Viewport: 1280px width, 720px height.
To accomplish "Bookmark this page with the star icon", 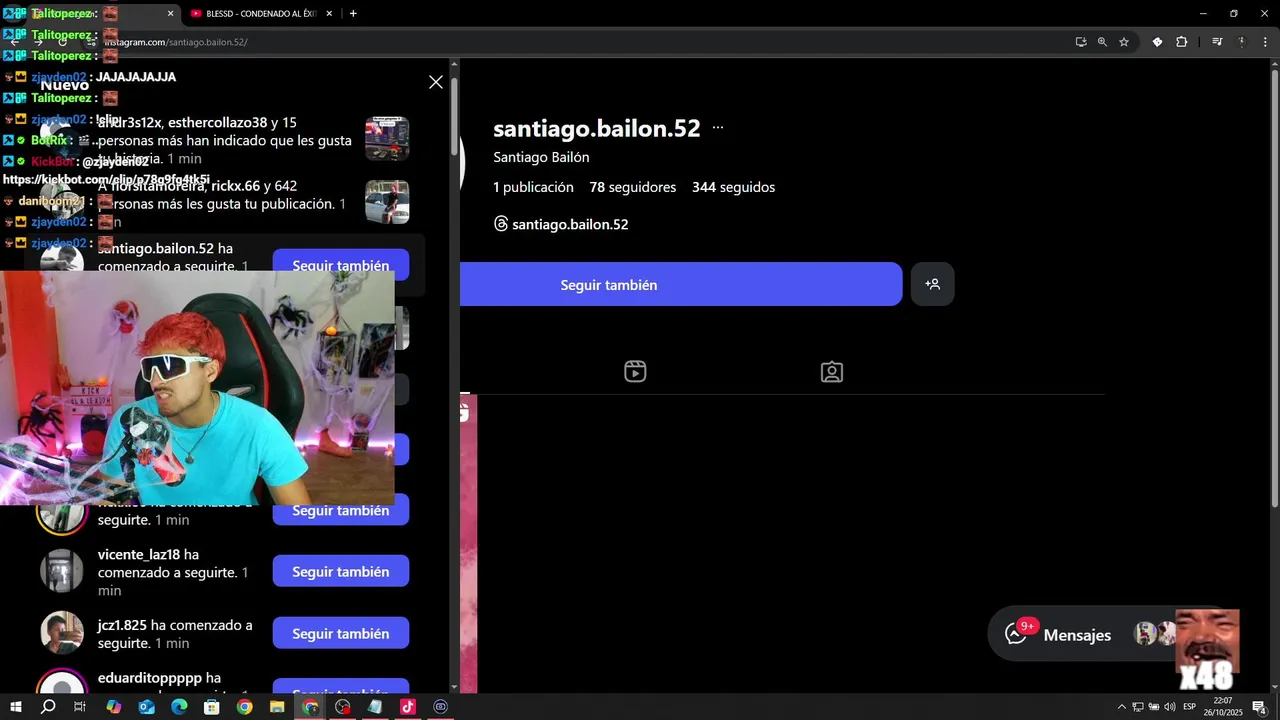I will coord(1124,42).
